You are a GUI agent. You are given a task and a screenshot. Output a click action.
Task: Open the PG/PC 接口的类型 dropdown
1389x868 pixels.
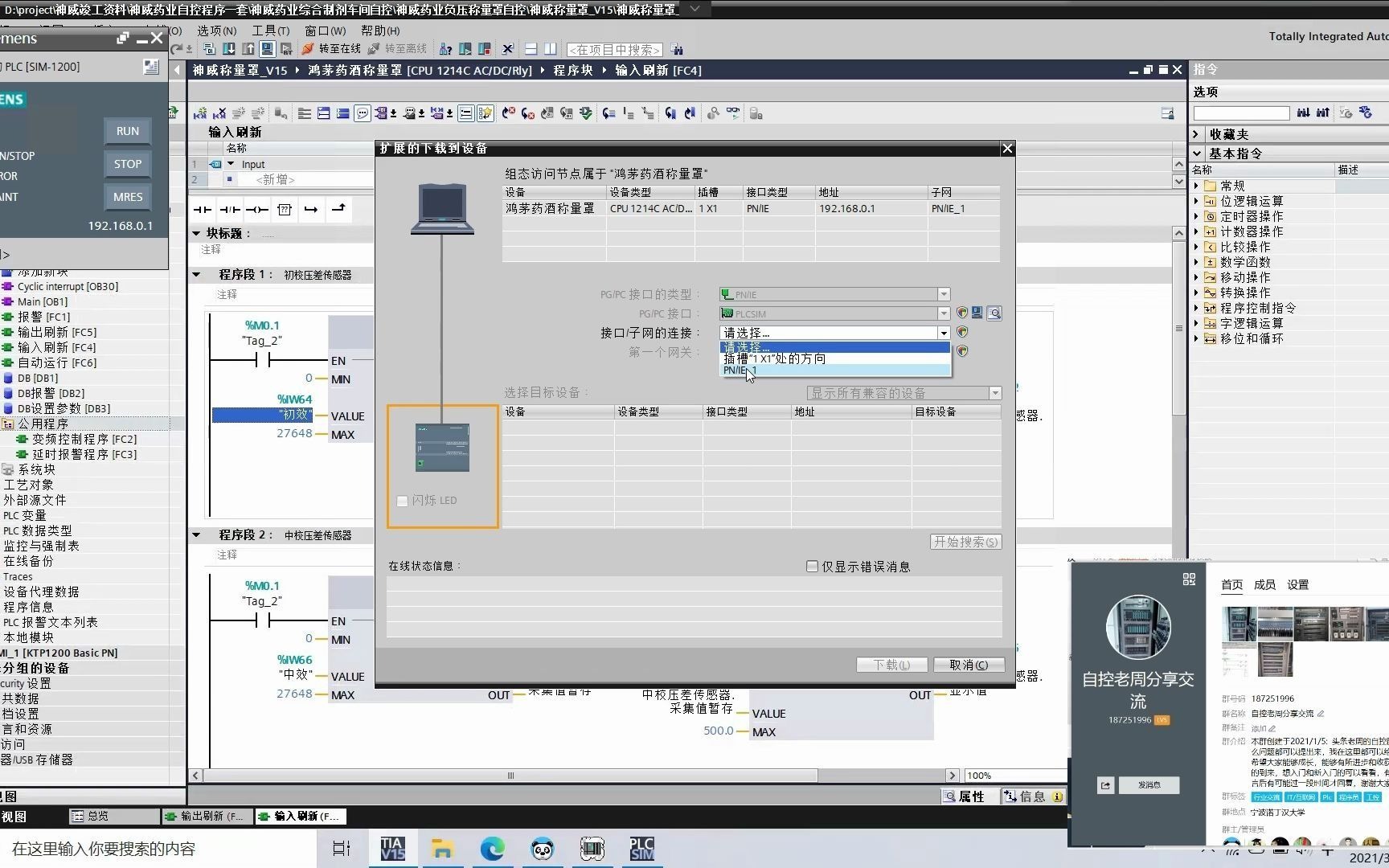(x=944, y=294)
